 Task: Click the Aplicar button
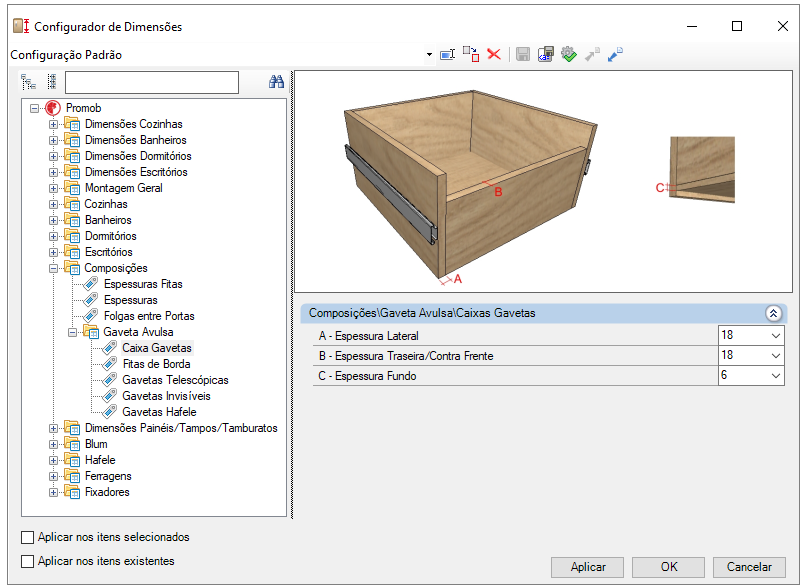(x=588, y=567)
